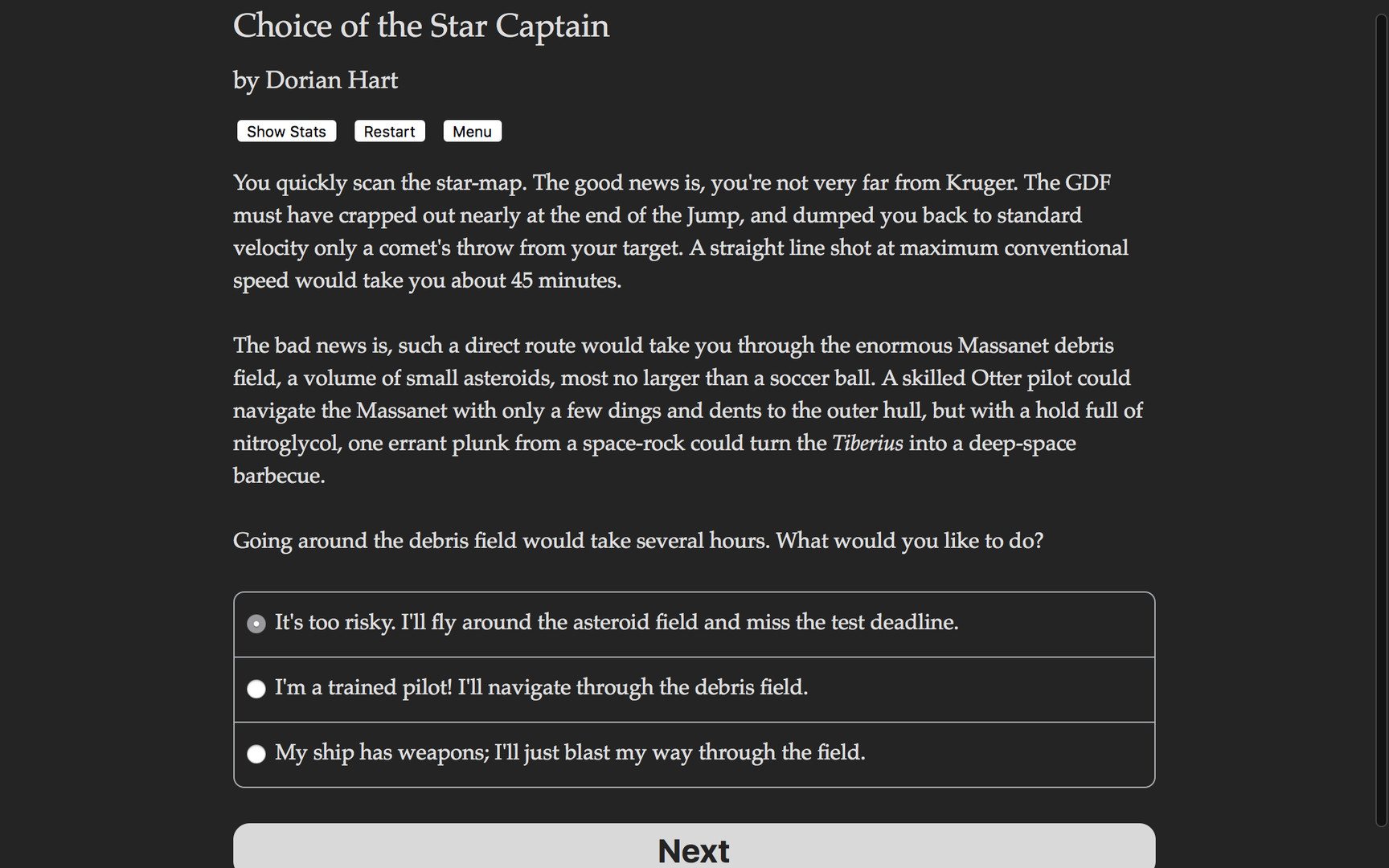Restart the story from the beginning

point(389,131)
